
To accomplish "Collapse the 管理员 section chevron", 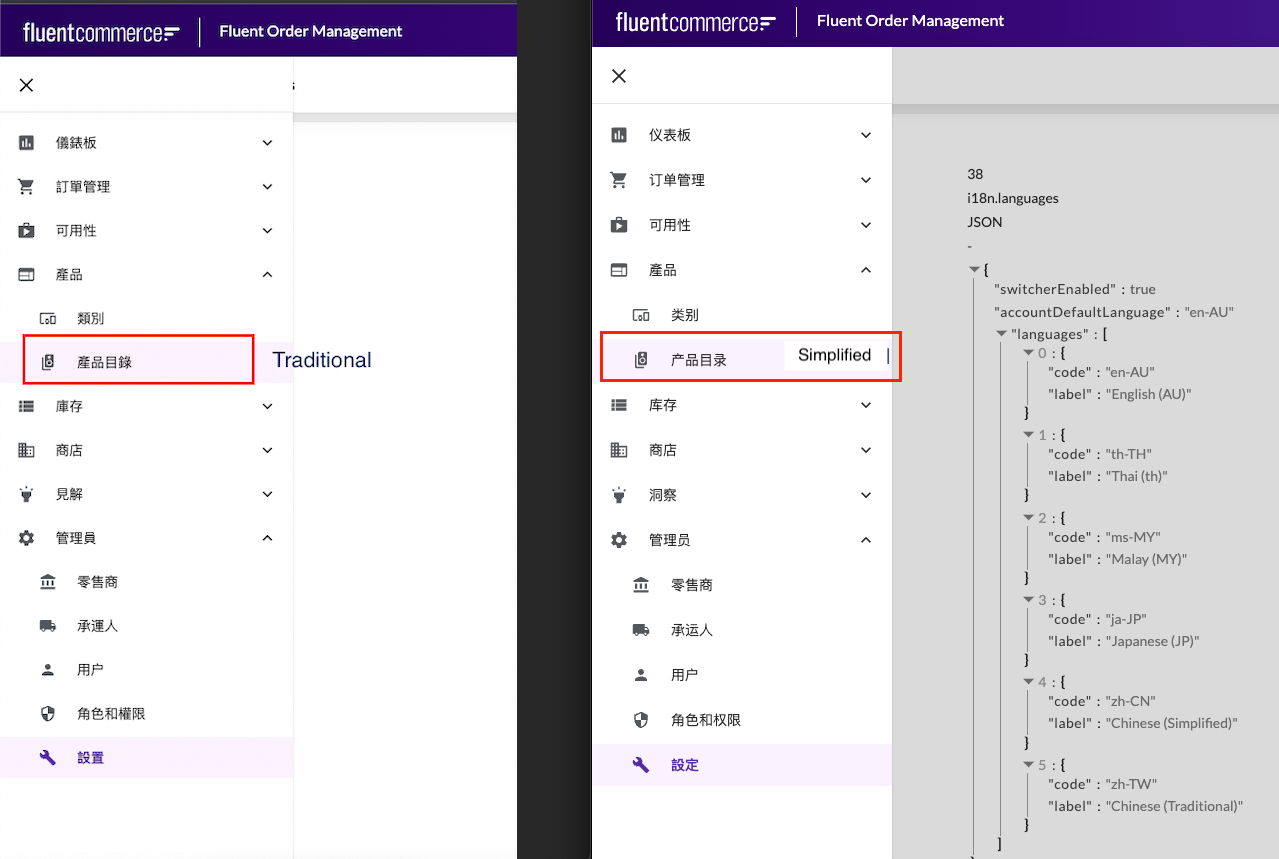I will click(x=866, y=540).
